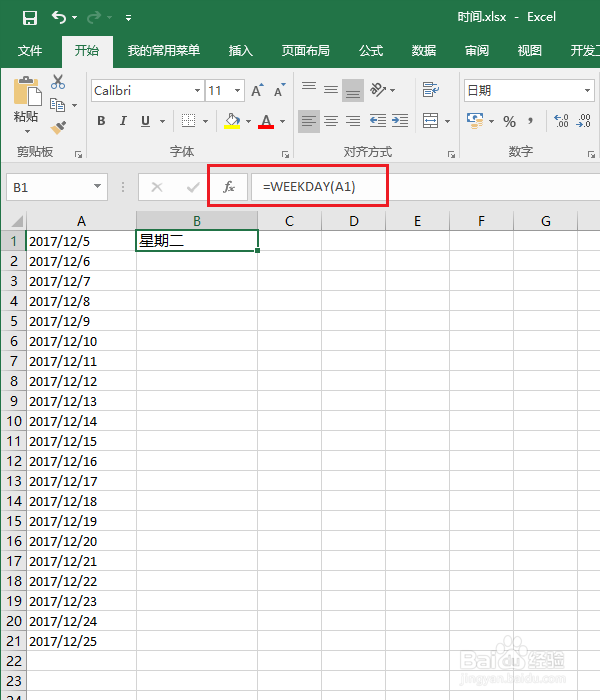The width and height of the screenshot is (600, 700).
Task: Switch to the 页面布局 tab
Action: (x=305, y=51)
